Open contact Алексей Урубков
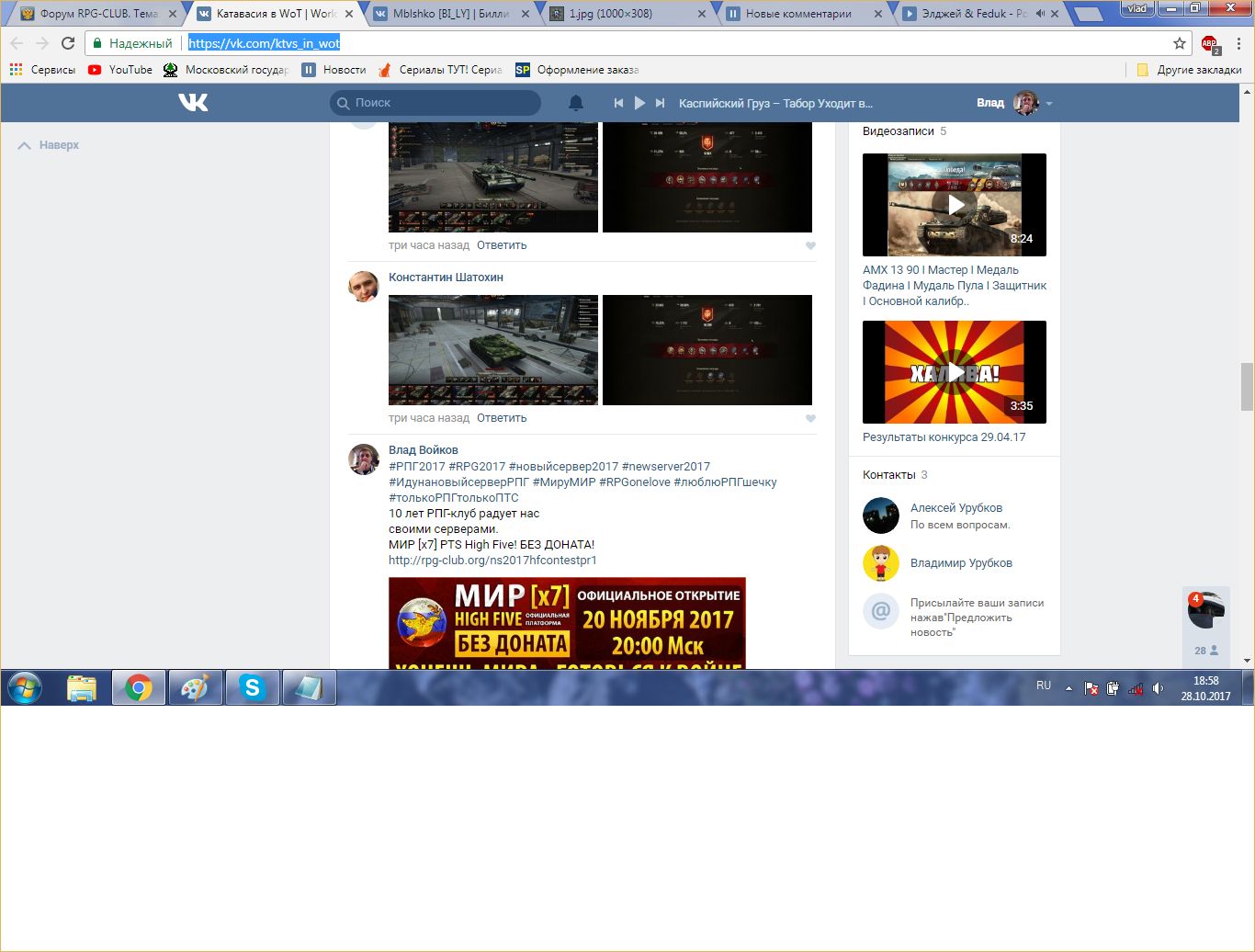This screenshot has height=952, width=1255. 955,507
